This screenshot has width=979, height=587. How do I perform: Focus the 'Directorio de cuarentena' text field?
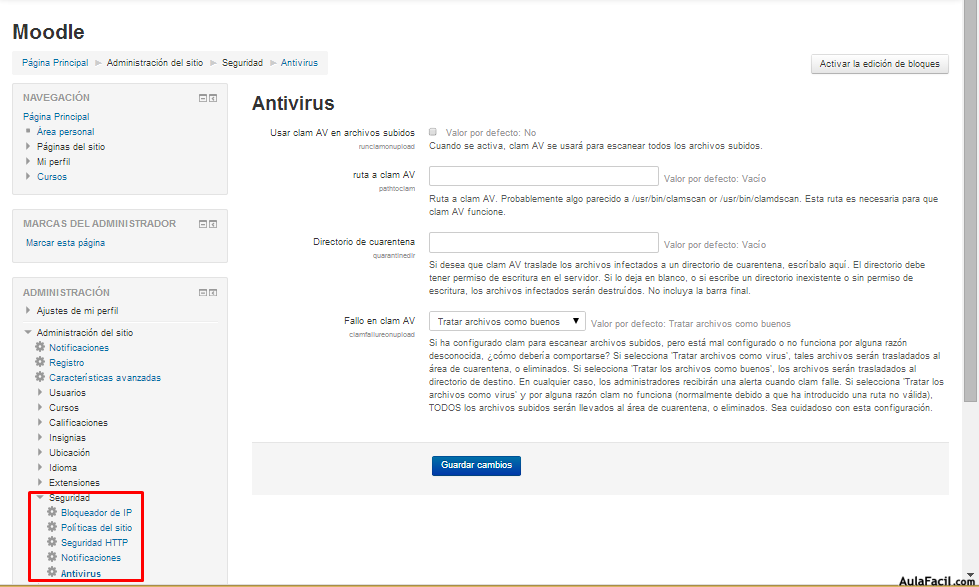(544, 242)
